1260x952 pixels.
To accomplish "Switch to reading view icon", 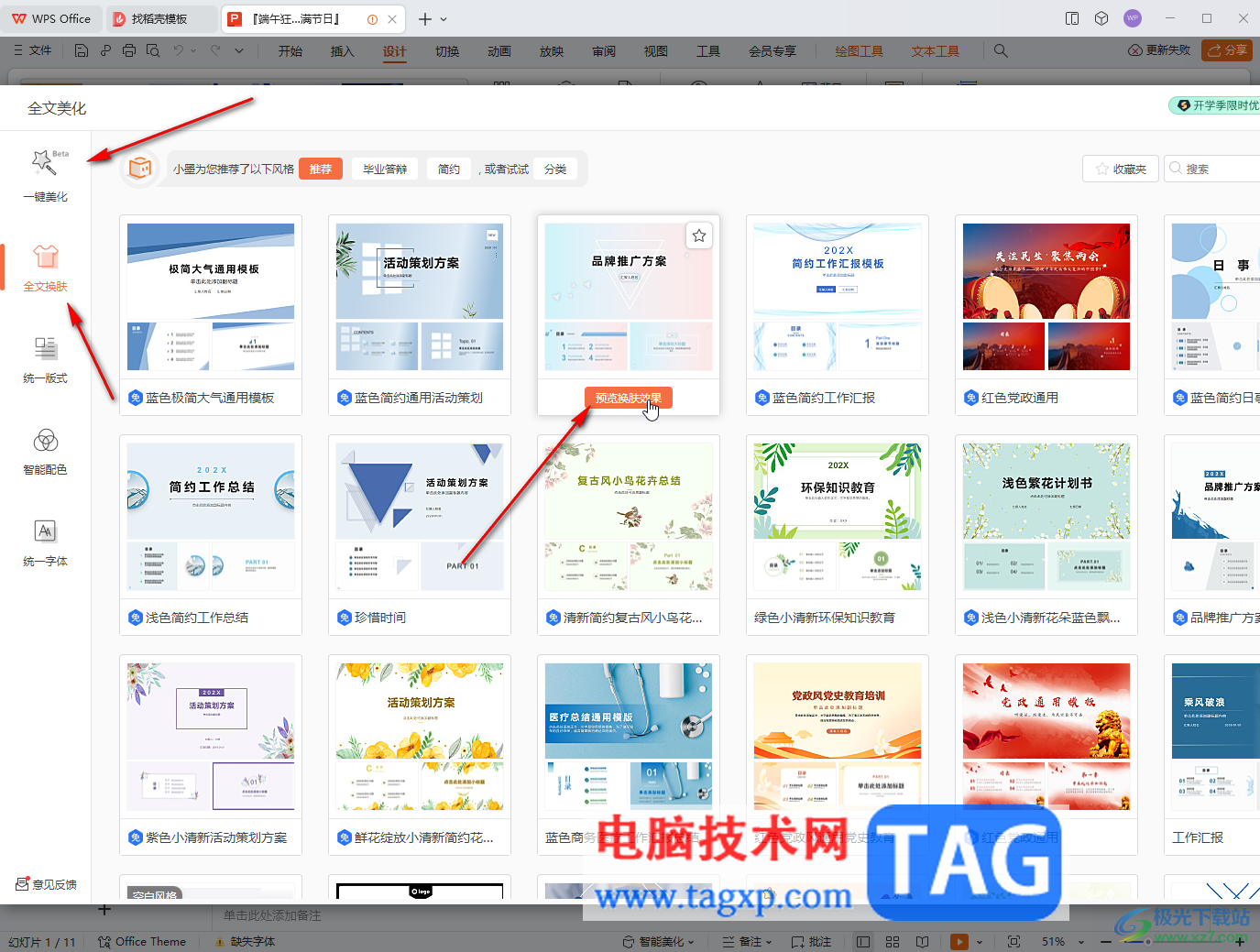I will [922, 941].
